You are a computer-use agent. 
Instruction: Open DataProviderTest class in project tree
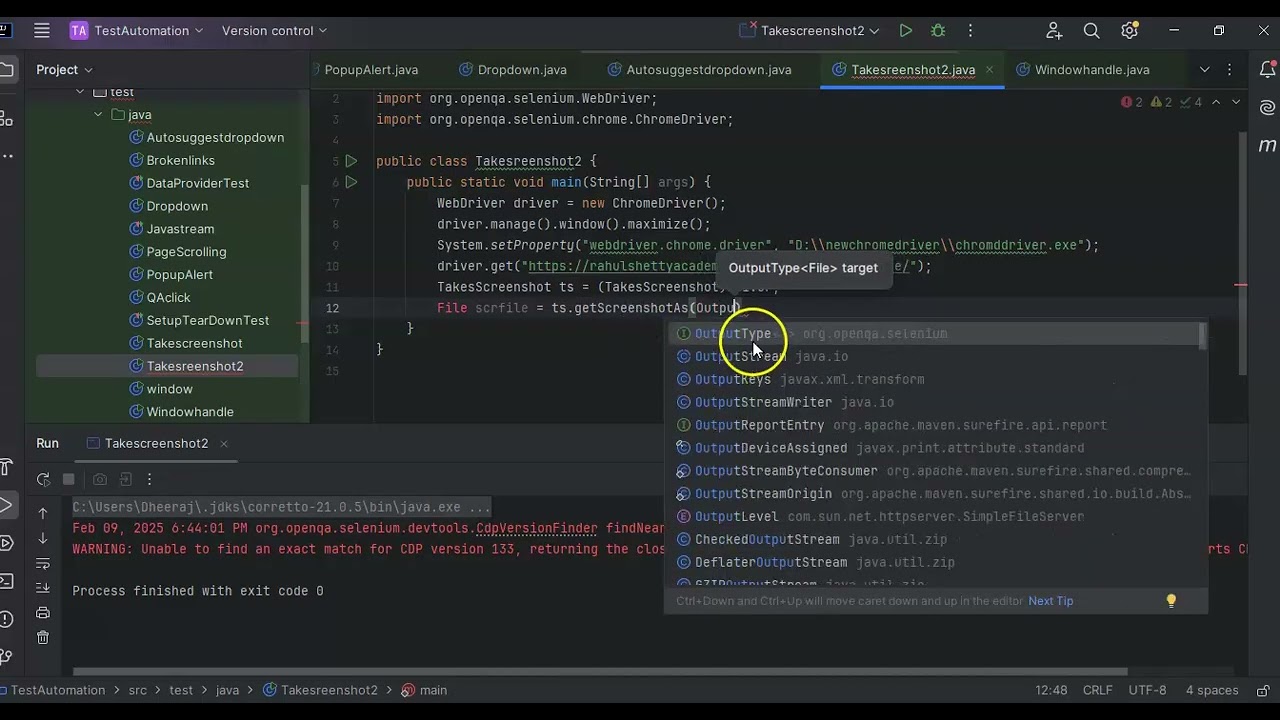pyautogui.click(x=197, y=184)
